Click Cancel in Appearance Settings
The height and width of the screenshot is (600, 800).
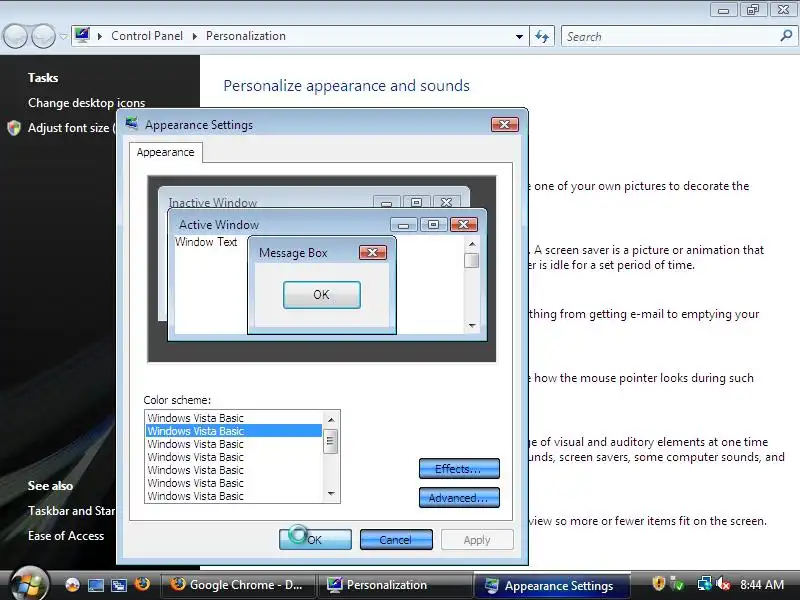click(x=396, y=539)
